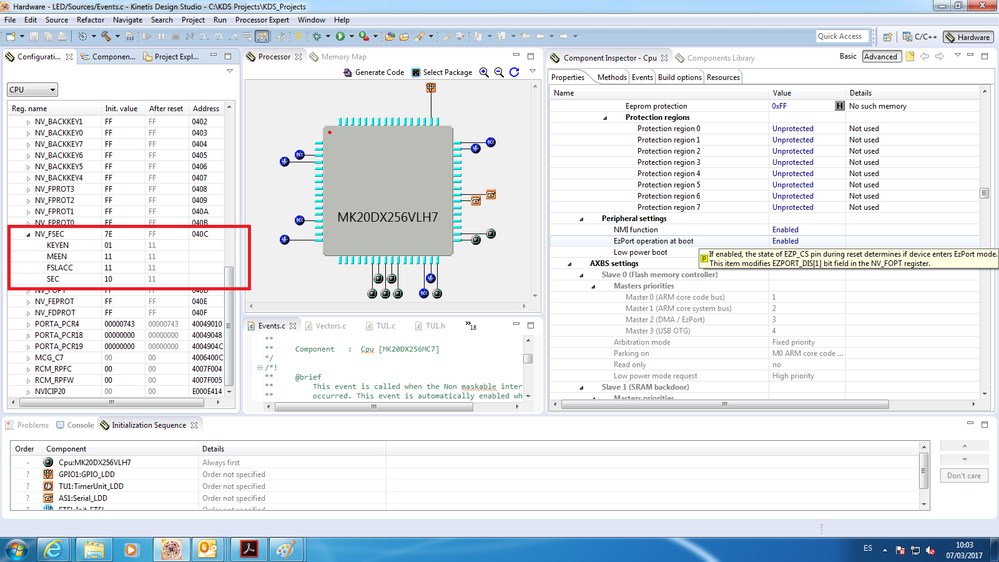
Task: Click the green Run button in toolbar
Action: tap(341, 37)
